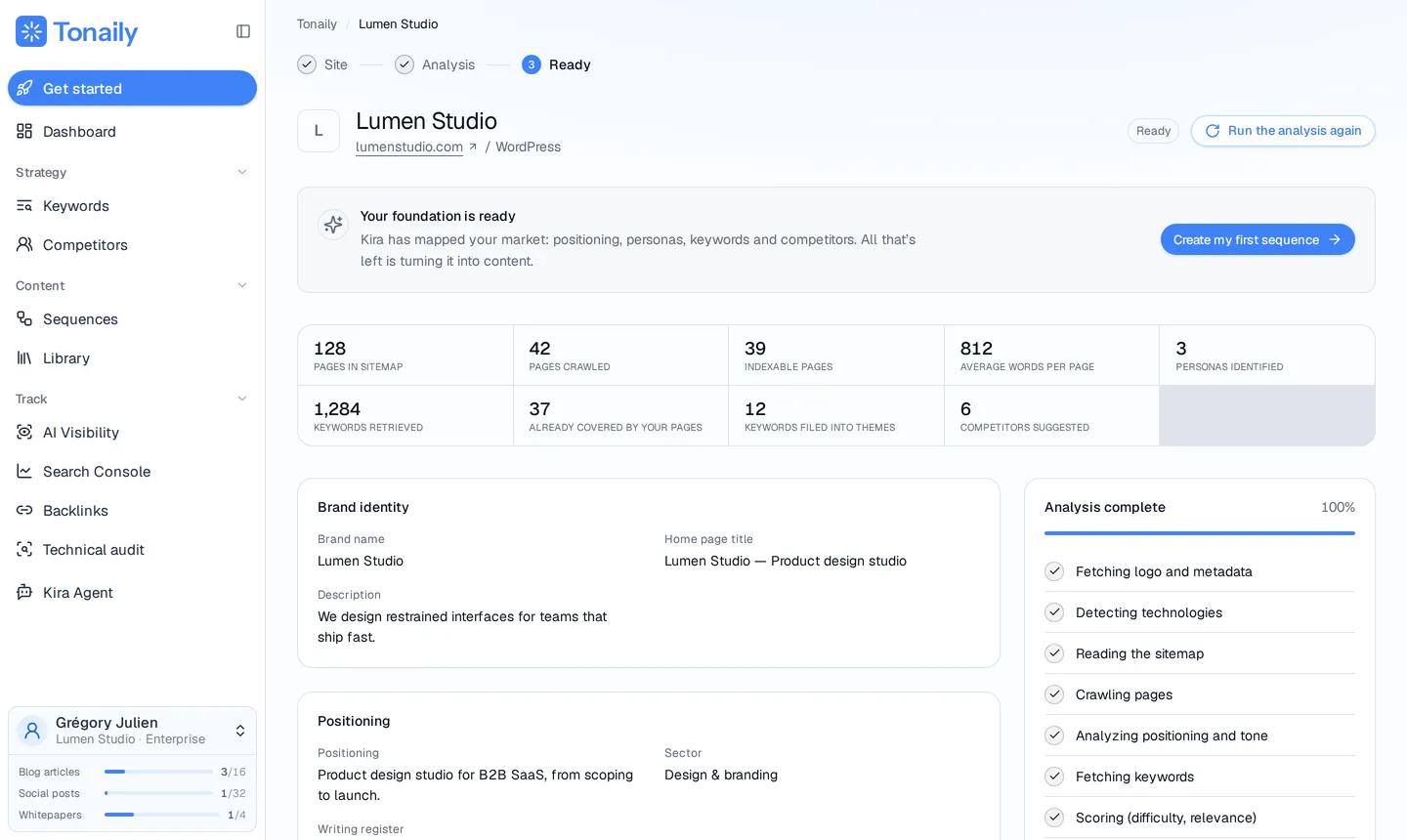Click the Analysis complete progress bar
Screen dimensions: 1407x840
click(1200, 533)
